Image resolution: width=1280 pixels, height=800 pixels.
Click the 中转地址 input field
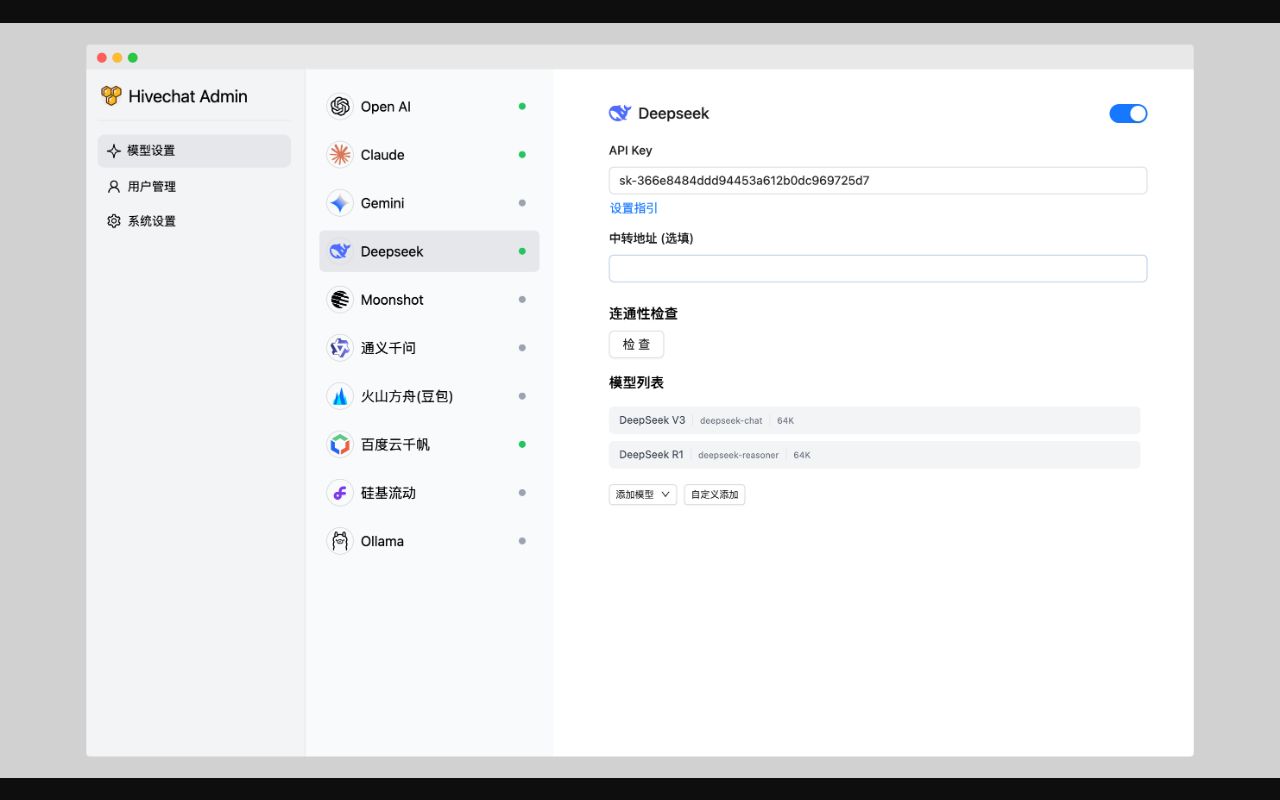878,268
